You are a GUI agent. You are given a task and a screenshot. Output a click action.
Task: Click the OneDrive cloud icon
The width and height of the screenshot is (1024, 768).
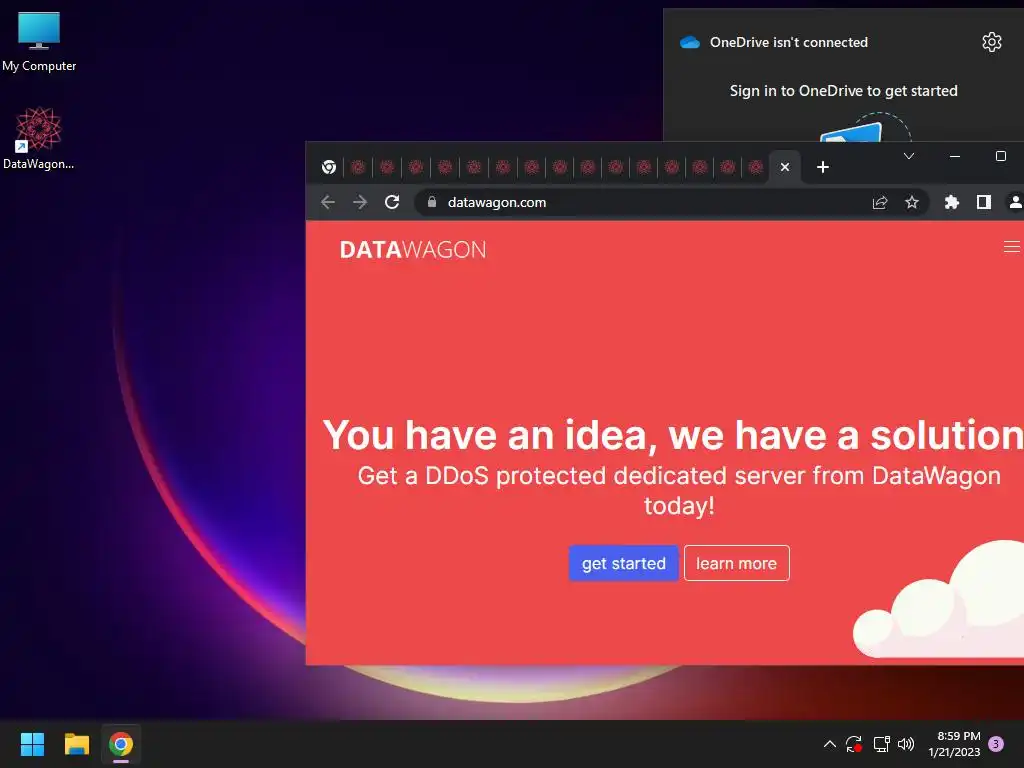[690, 42]
